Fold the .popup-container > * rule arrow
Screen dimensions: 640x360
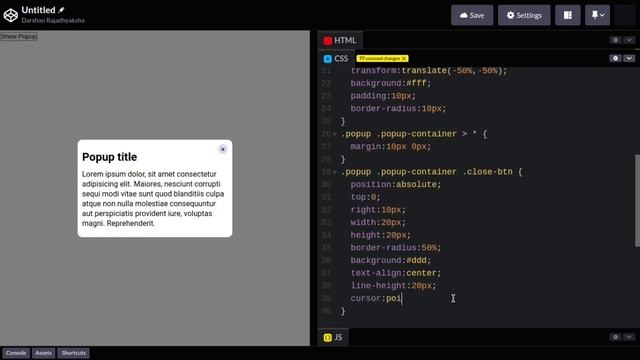click(x=335, y=134)
